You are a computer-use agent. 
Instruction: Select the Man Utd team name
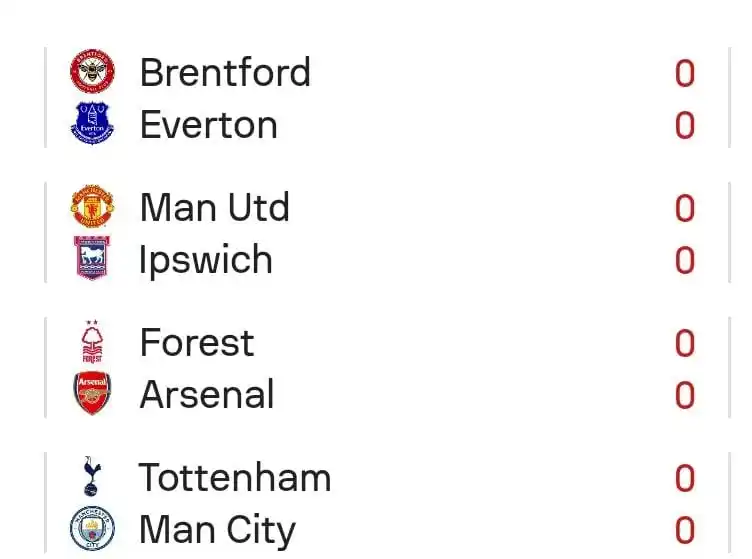[214, 208]
